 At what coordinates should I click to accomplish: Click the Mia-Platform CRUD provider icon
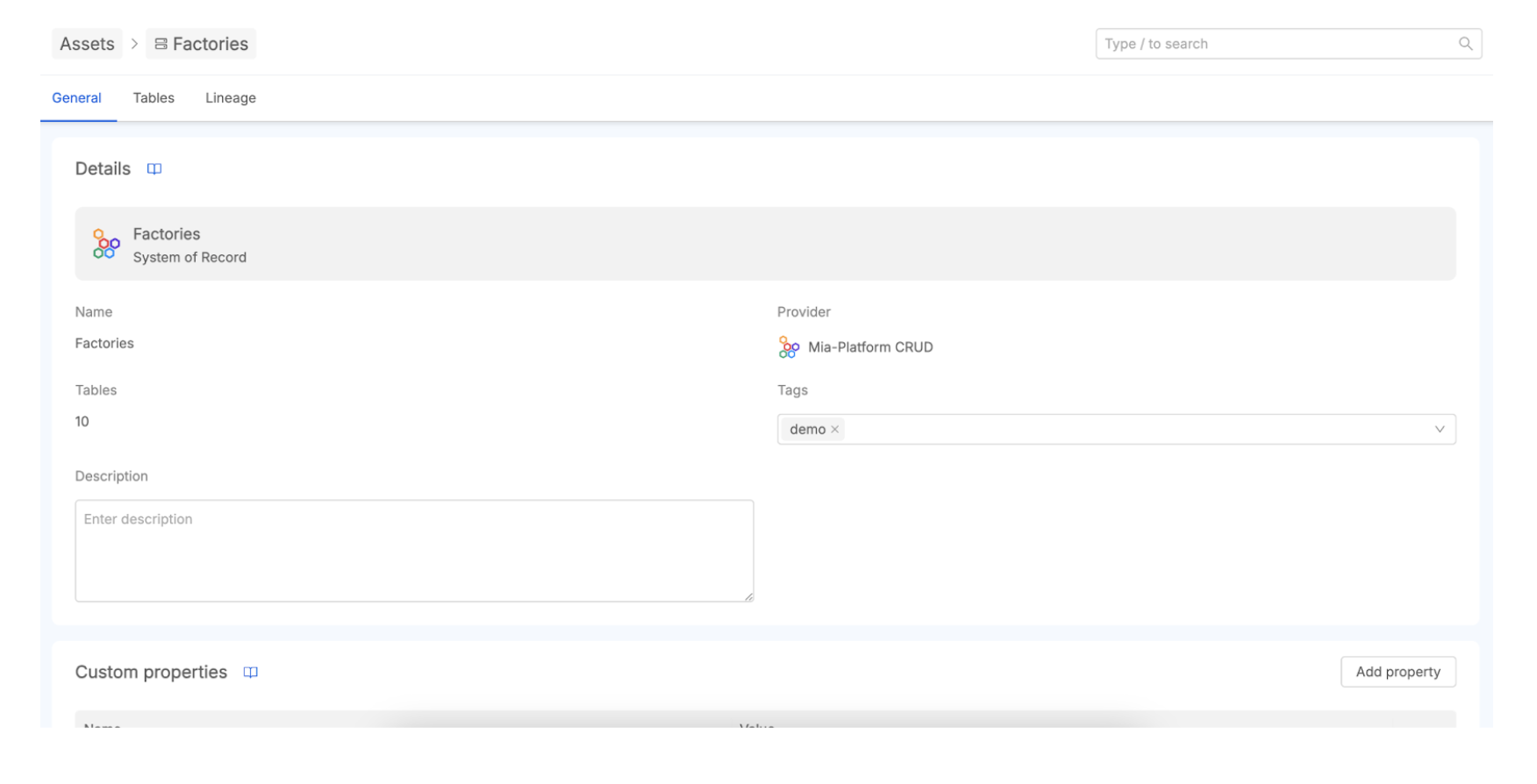coord(789,347)
